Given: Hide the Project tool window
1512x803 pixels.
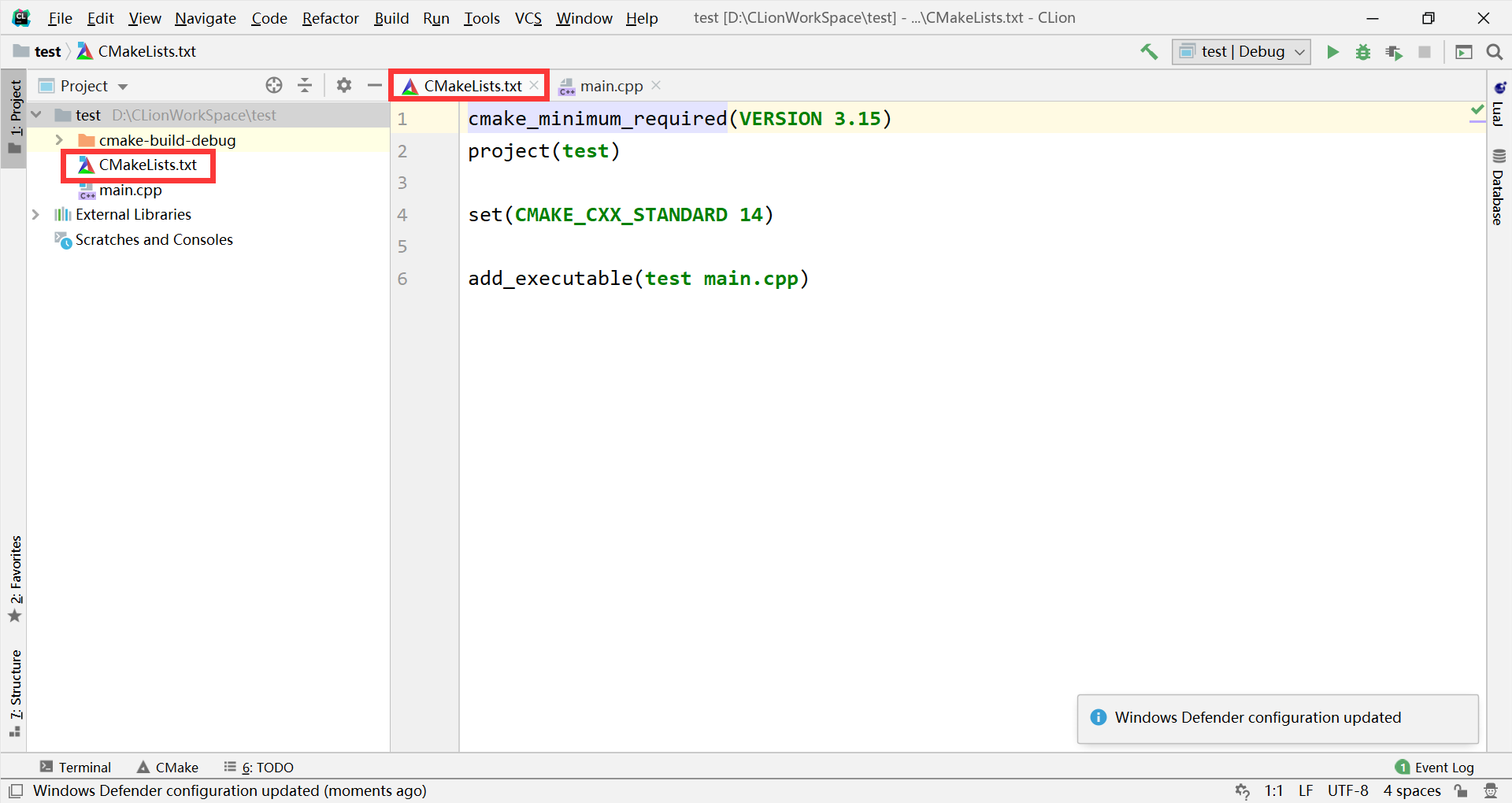Looking at the screenshot, I should pyautogui.click(x=374, y=85).
